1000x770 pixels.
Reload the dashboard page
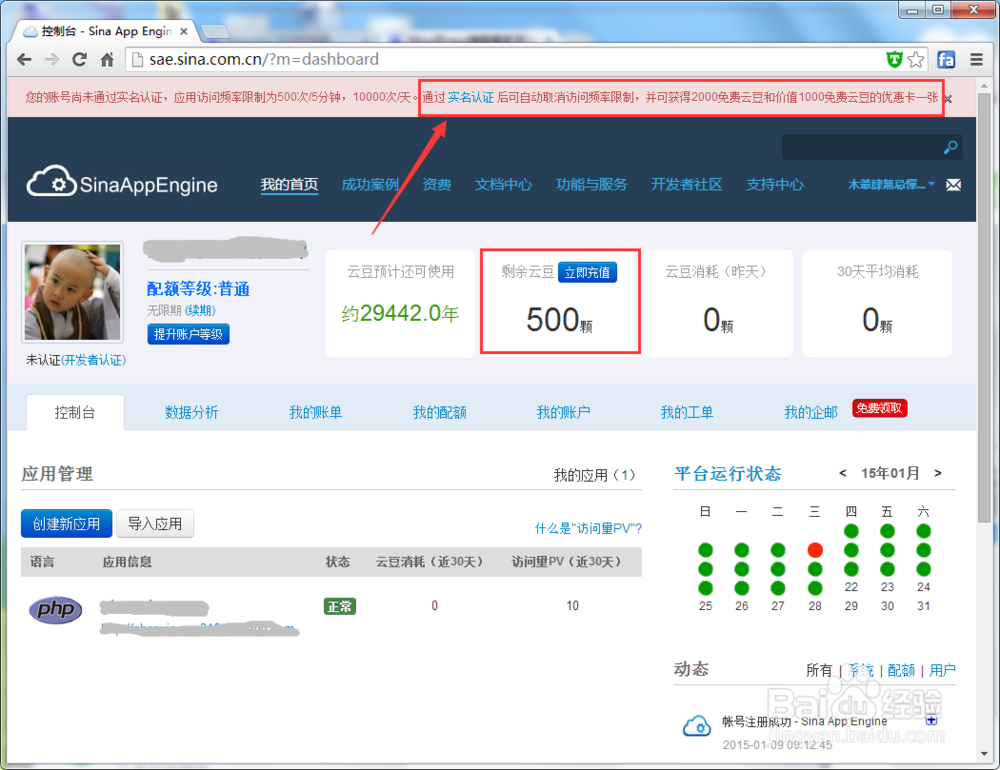pyautogui.click(x=80, y=59)
